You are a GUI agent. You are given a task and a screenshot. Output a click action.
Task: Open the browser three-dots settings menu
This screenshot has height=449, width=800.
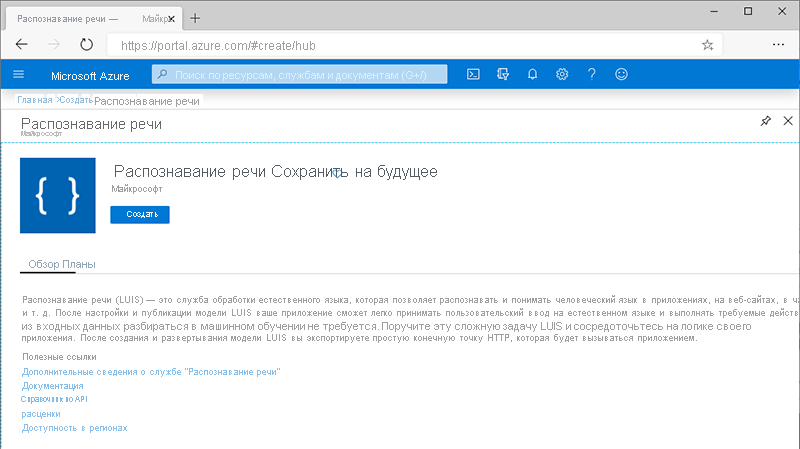(x=778, y=45)
